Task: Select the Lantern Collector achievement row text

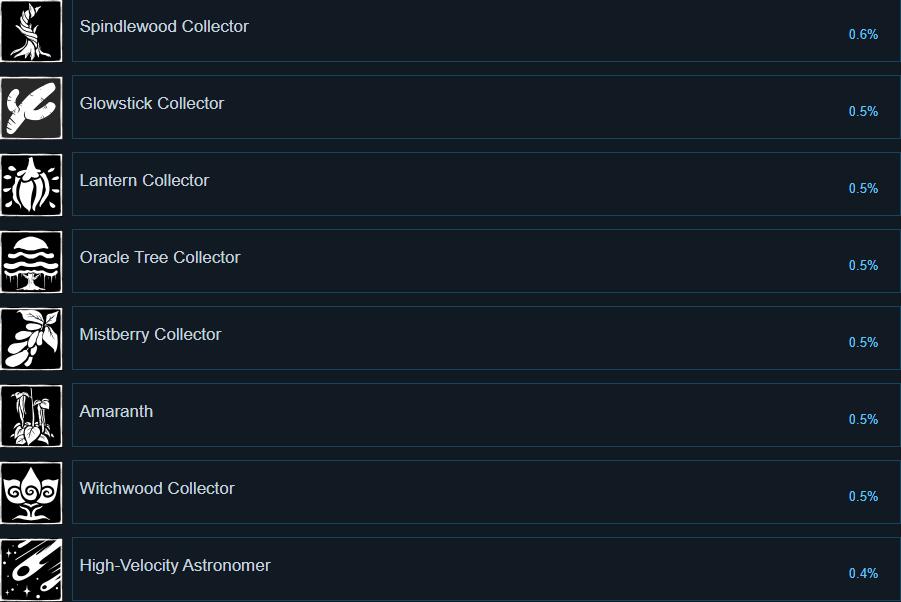Action: (144, 180)
